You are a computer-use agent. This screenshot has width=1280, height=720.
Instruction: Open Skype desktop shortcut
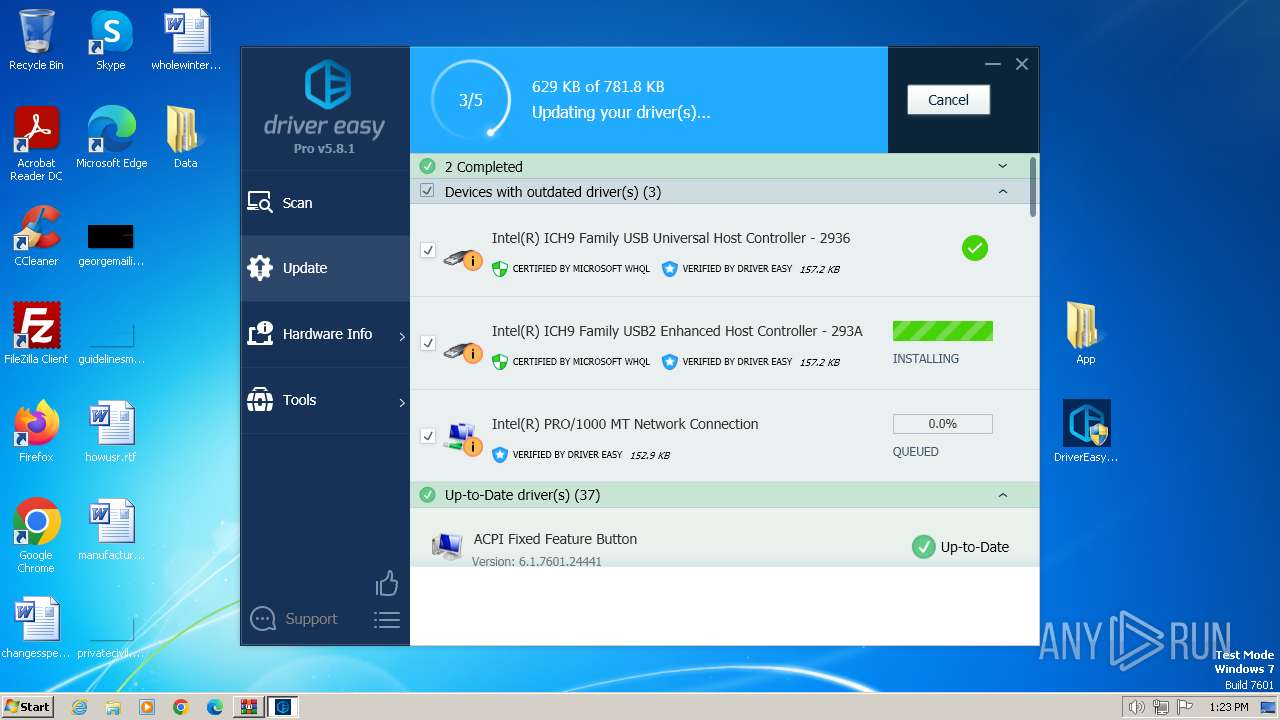tap(111, 40)
